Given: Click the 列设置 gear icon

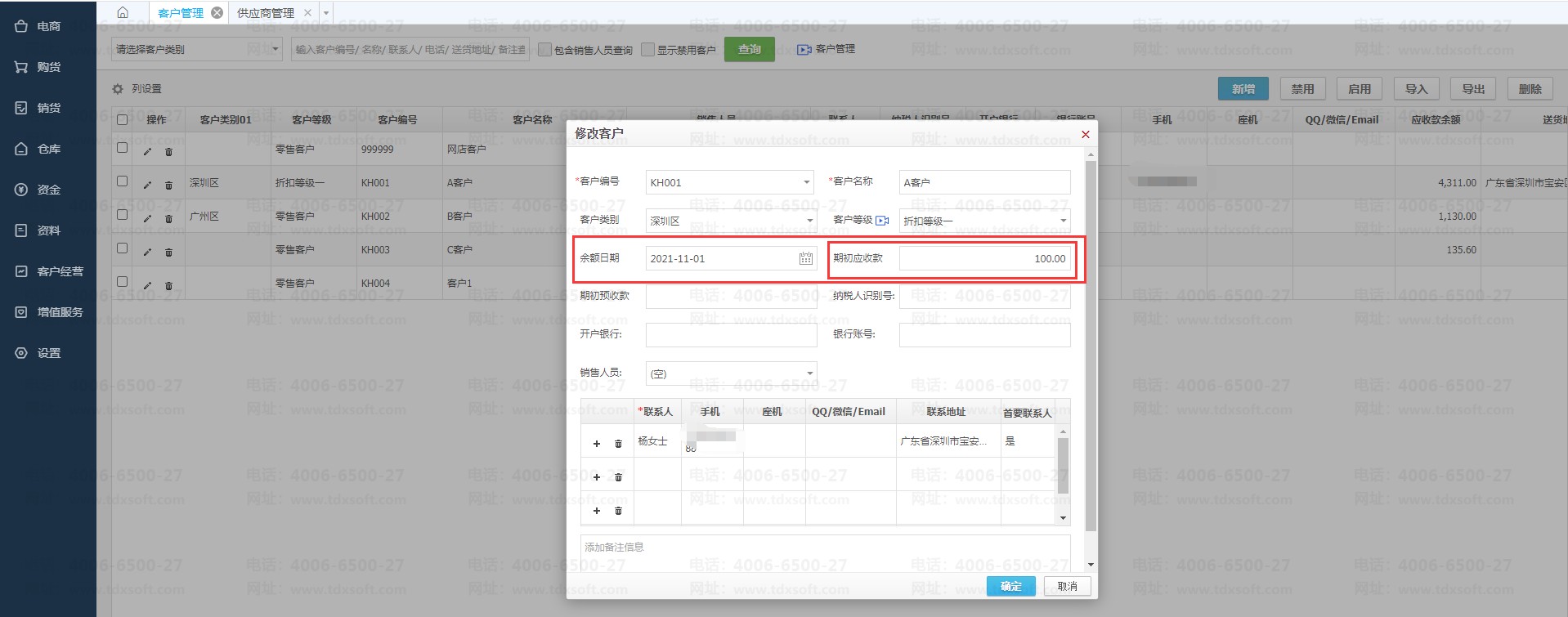Looking at the screenshot, I should tap(118, 89).
